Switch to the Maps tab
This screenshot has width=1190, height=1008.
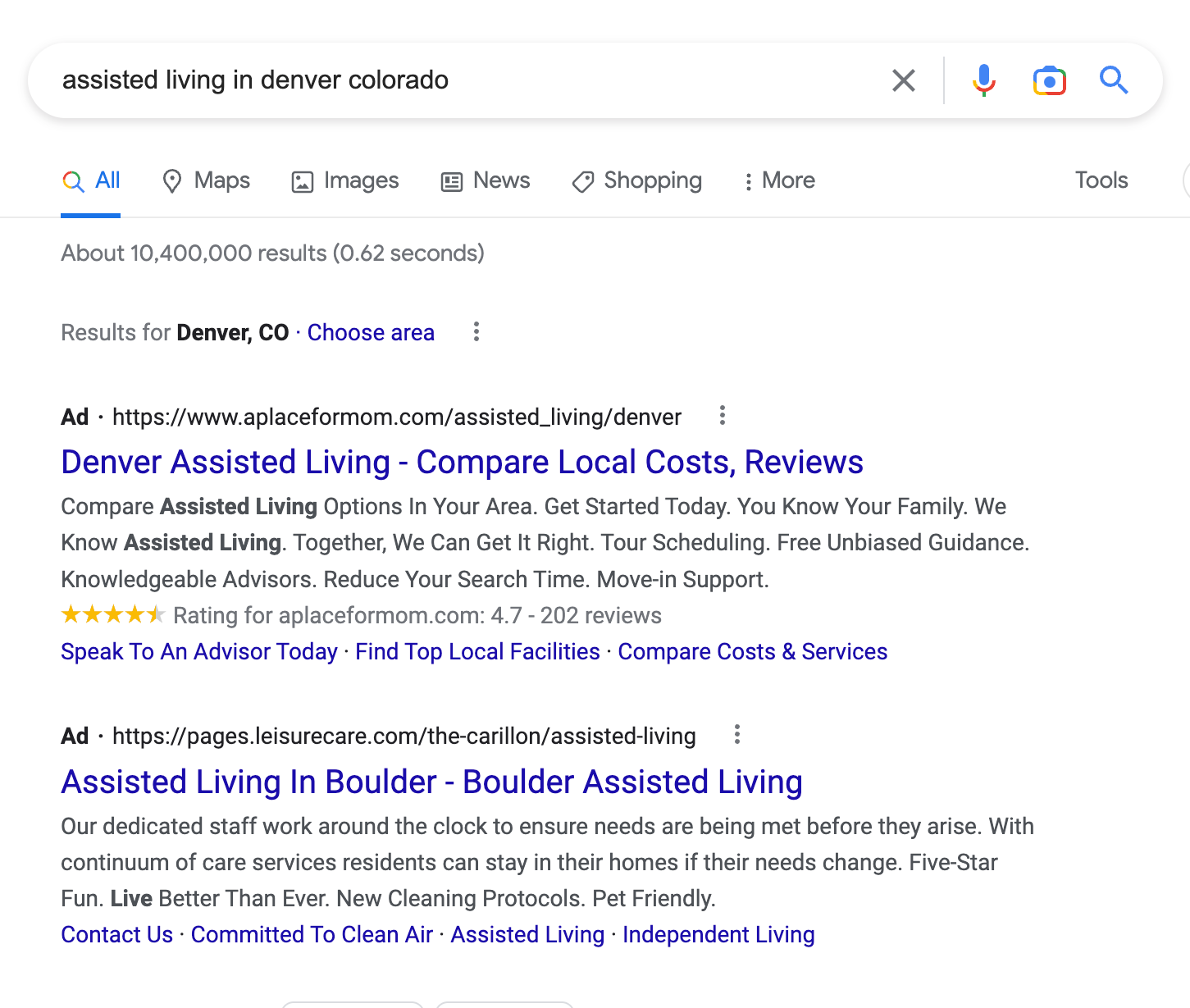[x=206, y=180]
